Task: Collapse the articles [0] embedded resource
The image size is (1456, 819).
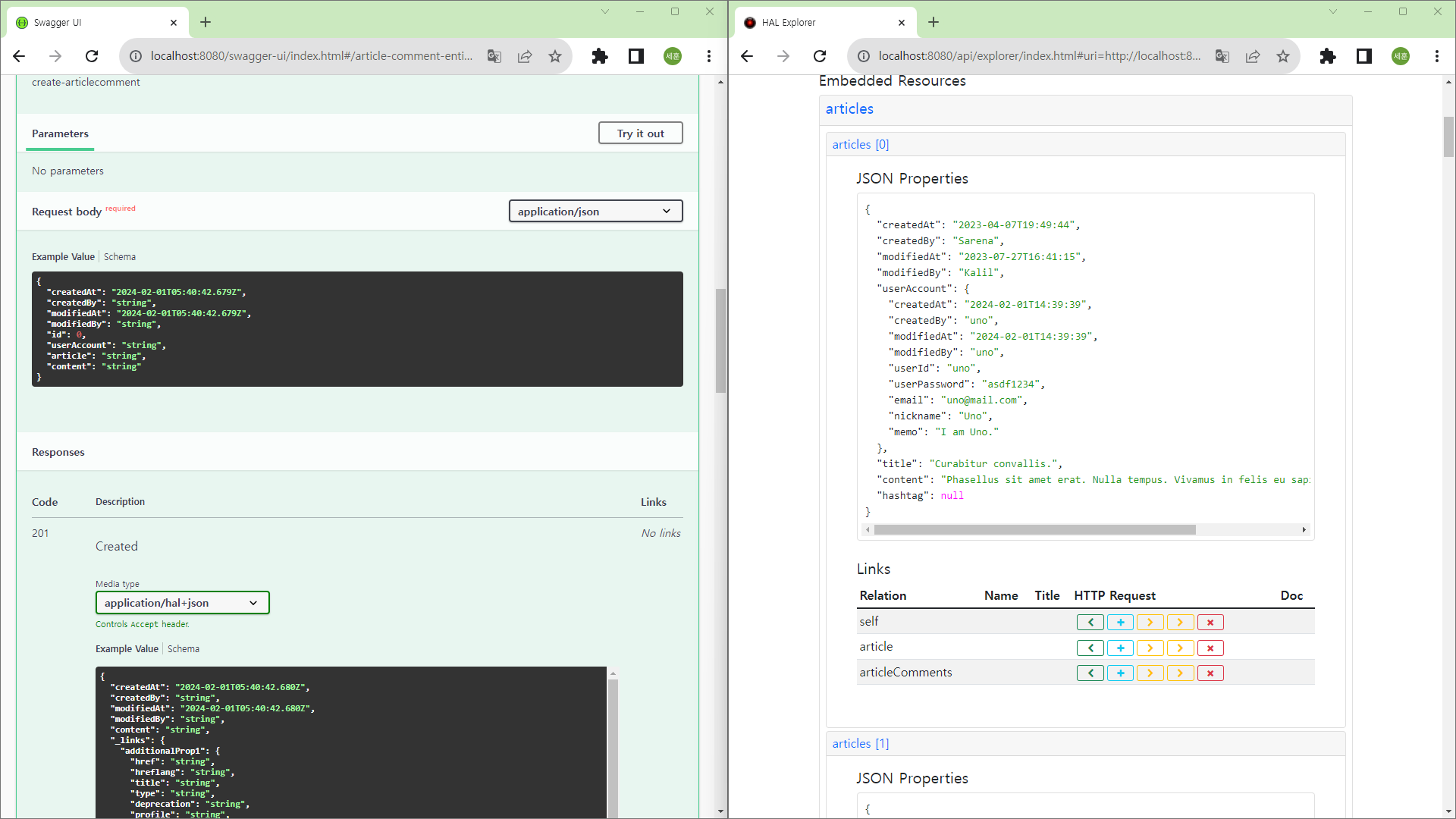Action: tap(860, 144)
